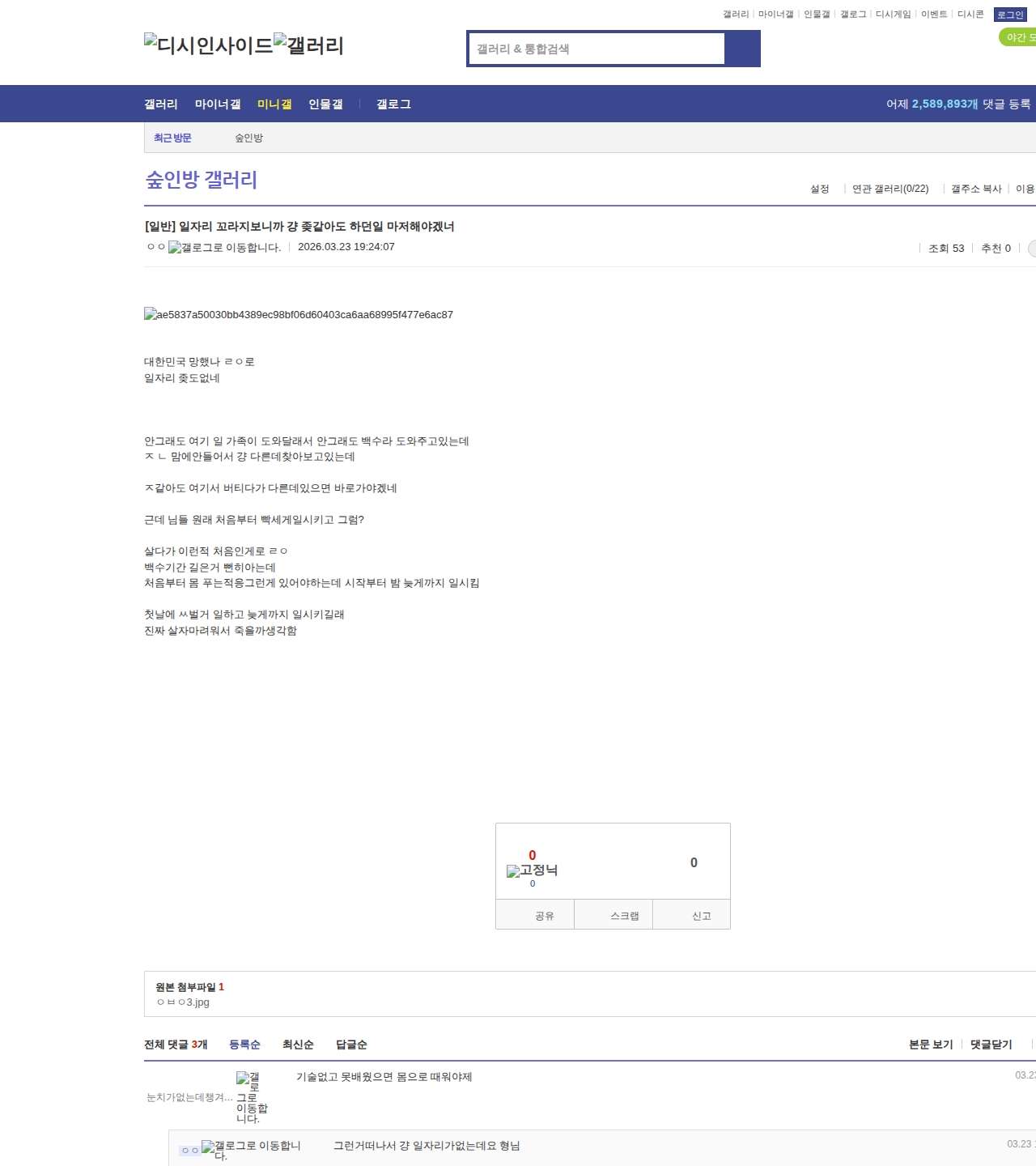The height and width of the screenshot is (1166, 1036).
Task: Open the 설정 gallery settings menu
Action: tap(819, 189)
